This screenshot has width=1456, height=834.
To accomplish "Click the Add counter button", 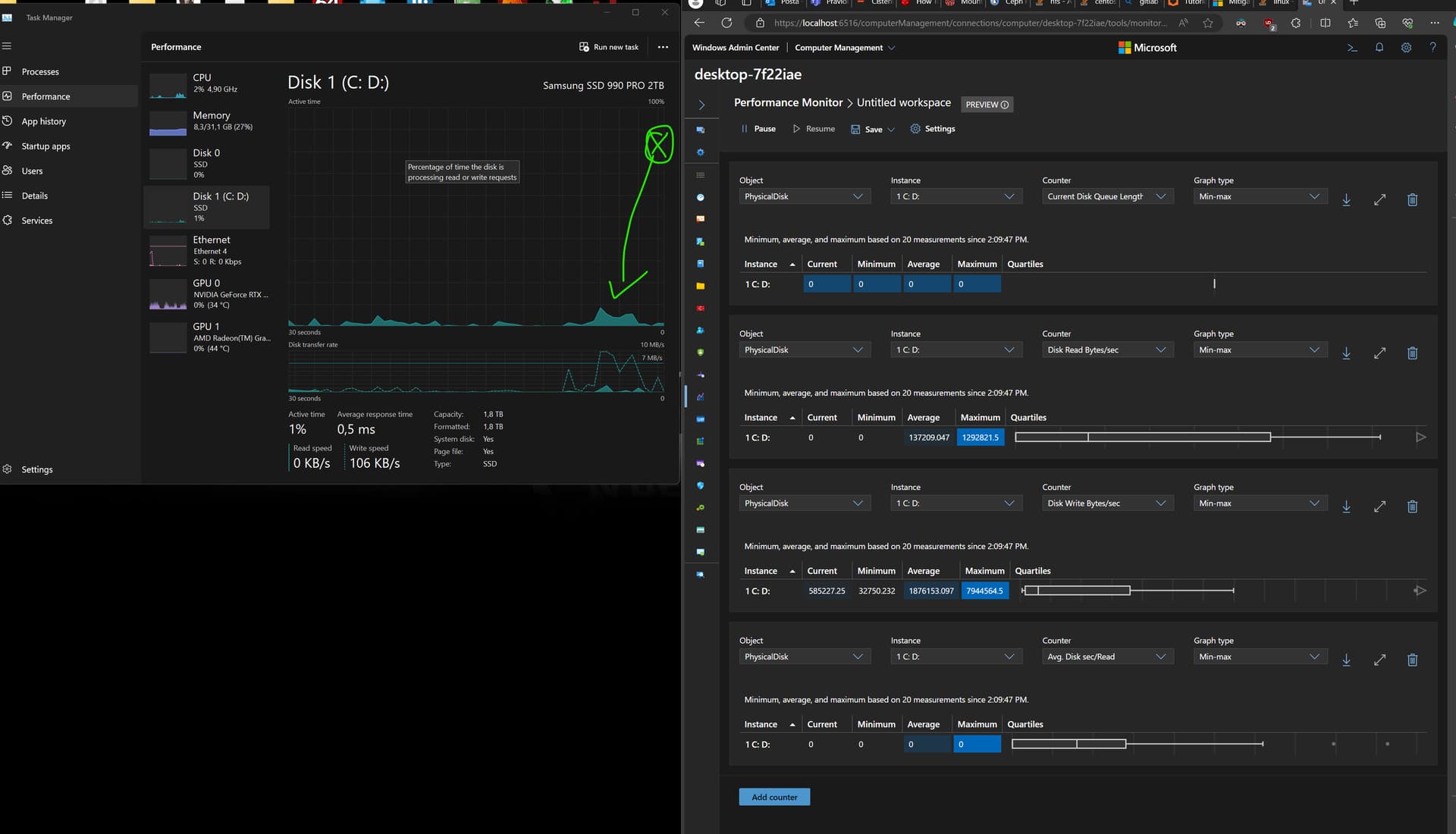I will point(774,797).
